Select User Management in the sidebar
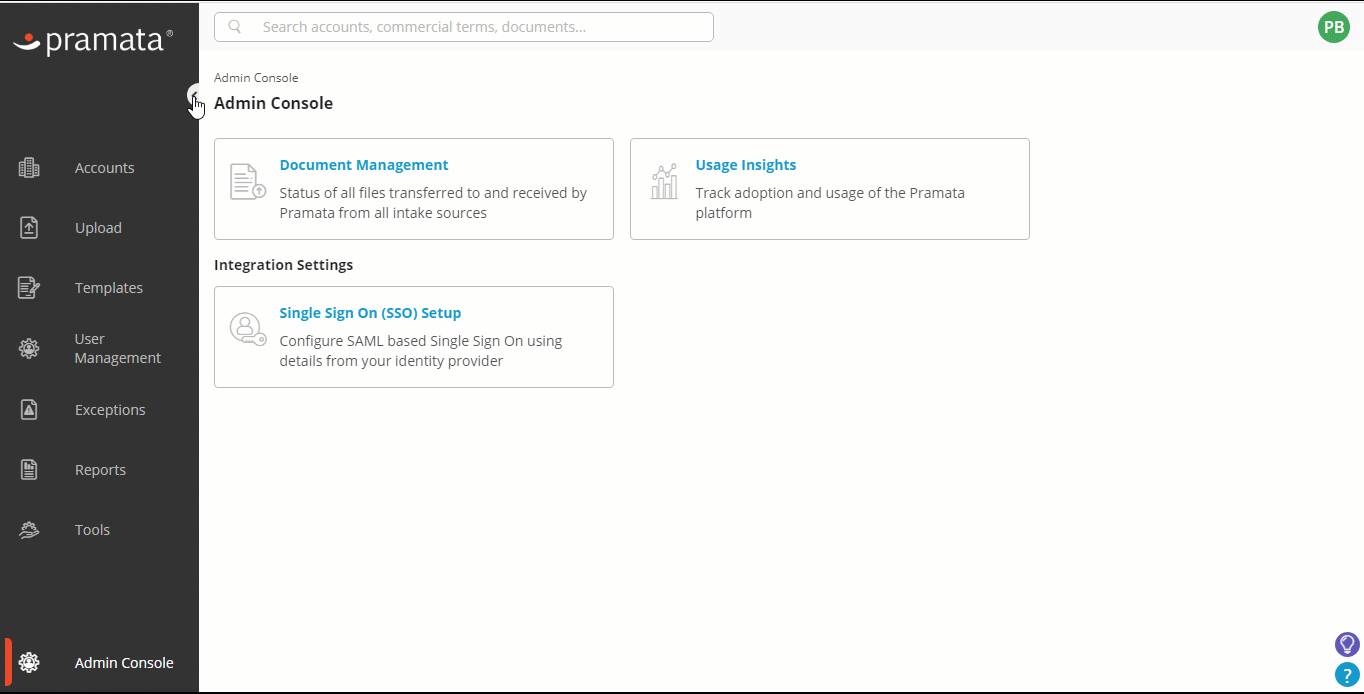 (x=117, y=348)
